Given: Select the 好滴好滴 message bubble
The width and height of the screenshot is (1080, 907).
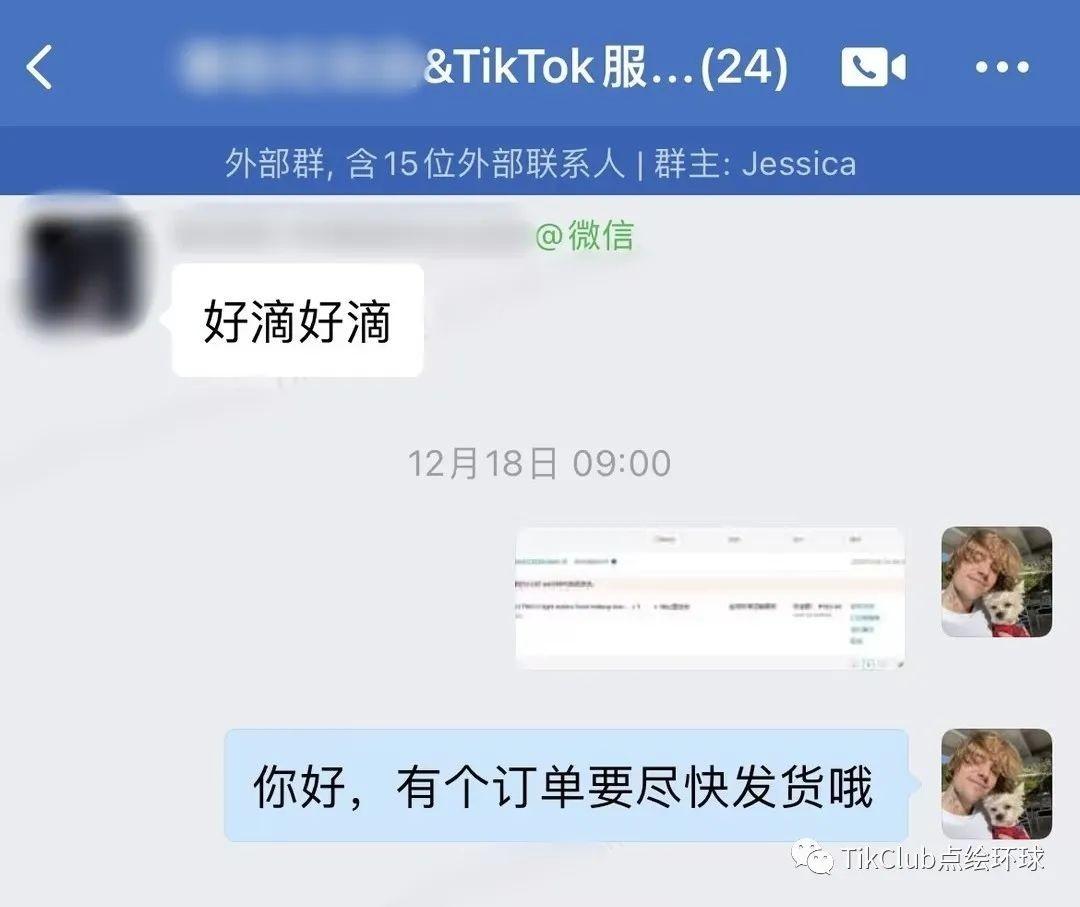Looking at the screenshot, I should point(298,320).
